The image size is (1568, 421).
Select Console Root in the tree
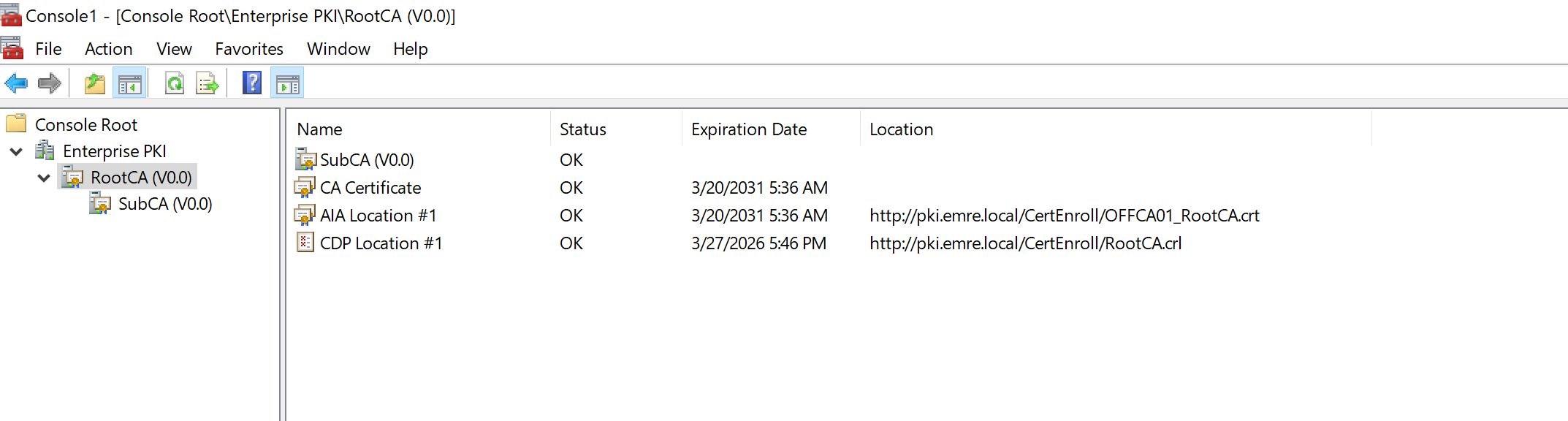pos(85,125)
